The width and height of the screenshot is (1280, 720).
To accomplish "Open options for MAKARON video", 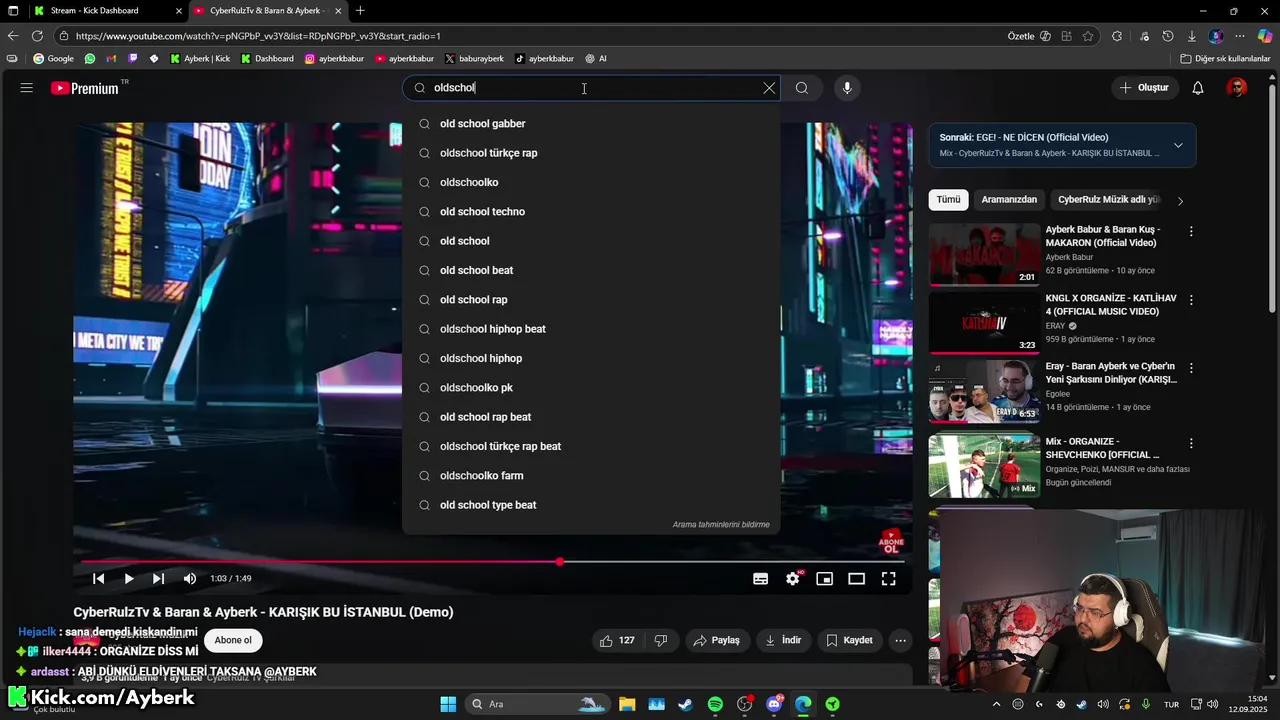I will pos(1191,232).
